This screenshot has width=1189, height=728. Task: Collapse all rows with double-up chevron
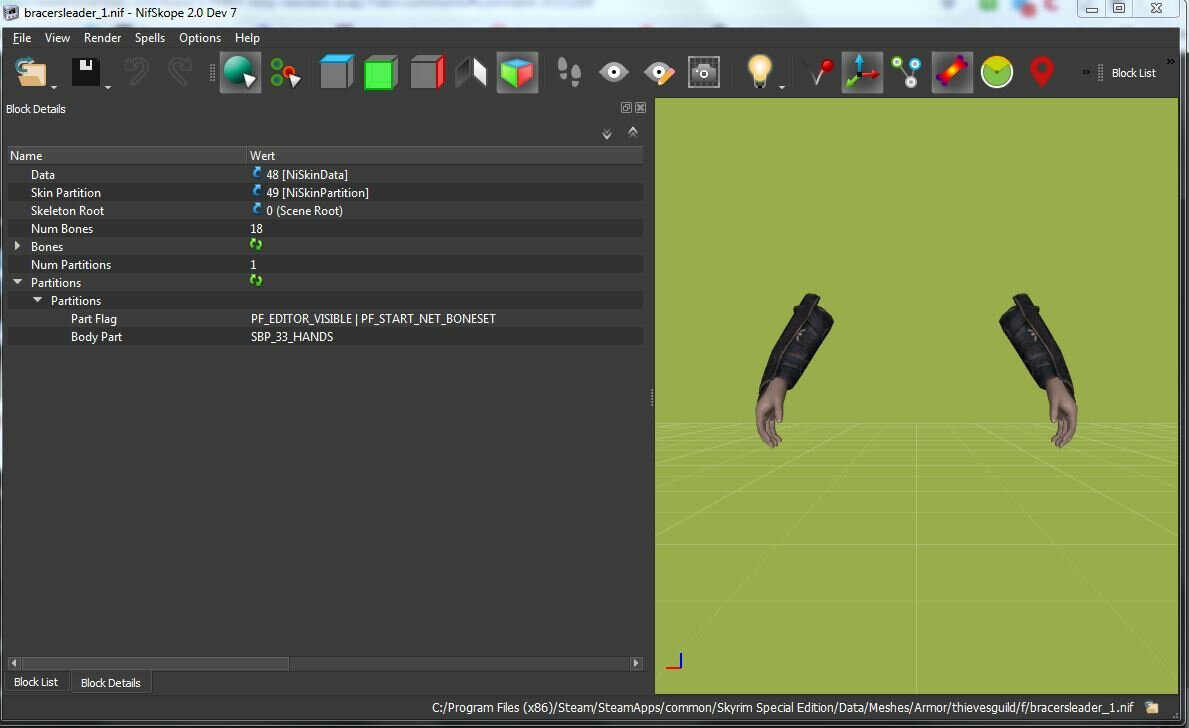coord(632,132)
